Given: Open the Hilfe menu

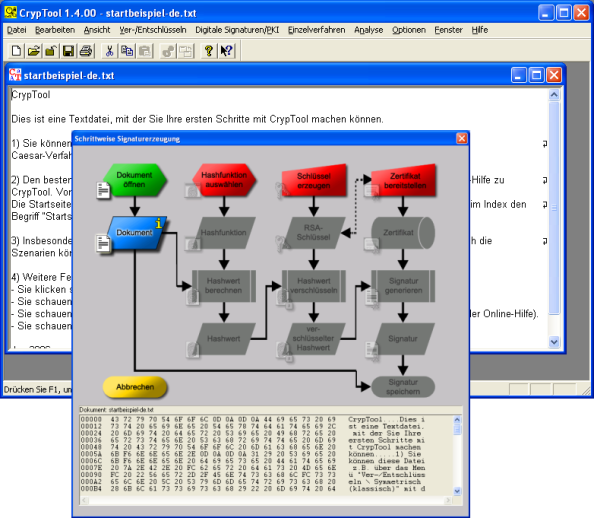Looking at the screenshot, I should point(480,30).
